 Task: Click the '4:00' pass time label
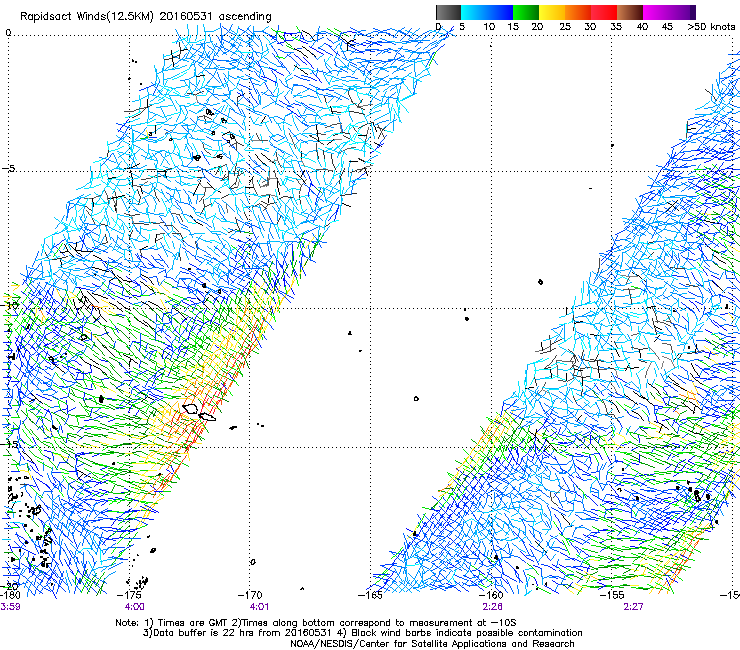135,607
